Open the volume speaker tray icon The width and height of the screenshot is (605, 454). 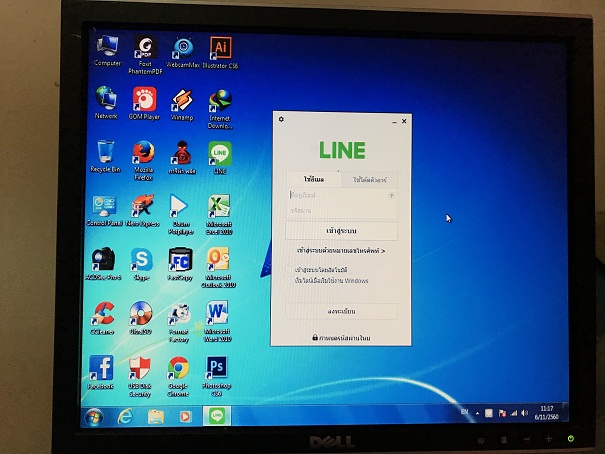click(x=524, y=413)
